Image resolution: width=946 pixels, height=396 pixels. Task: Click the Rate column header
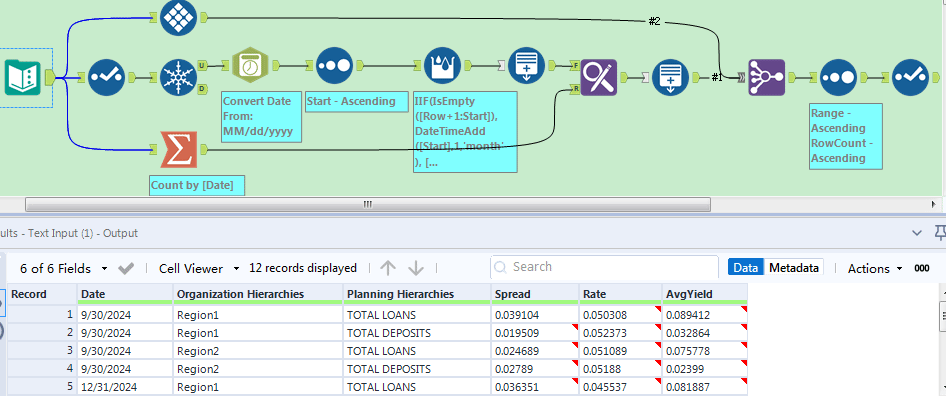tap(620, 295)
